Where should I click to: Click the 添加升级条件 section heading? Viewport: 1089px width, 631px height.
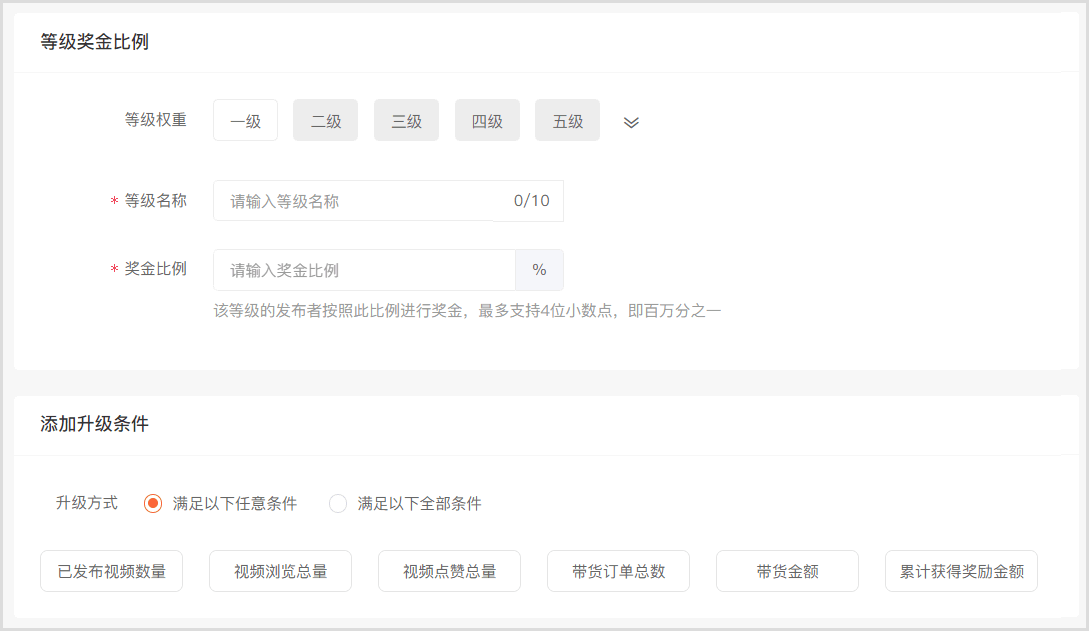pyautogui.click(x=94, y=424)
